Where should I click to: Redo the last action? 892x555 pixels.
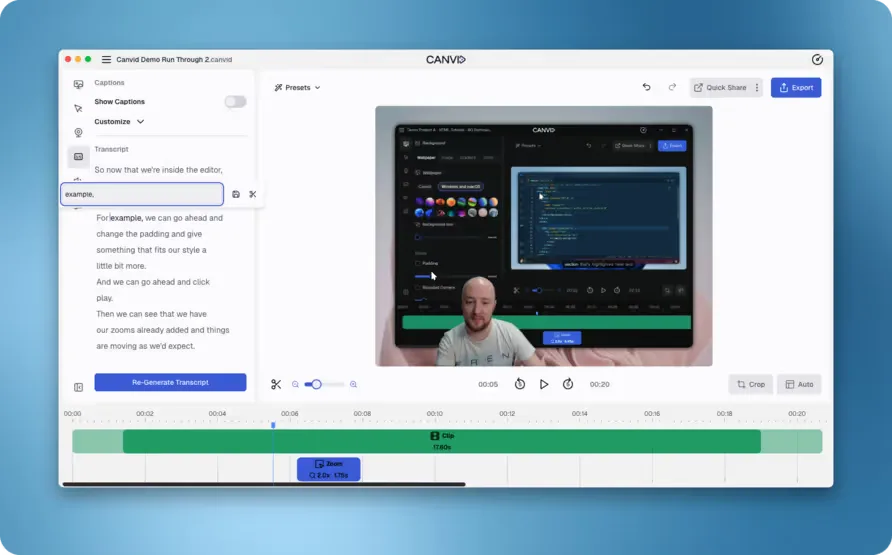click(672, 87)
